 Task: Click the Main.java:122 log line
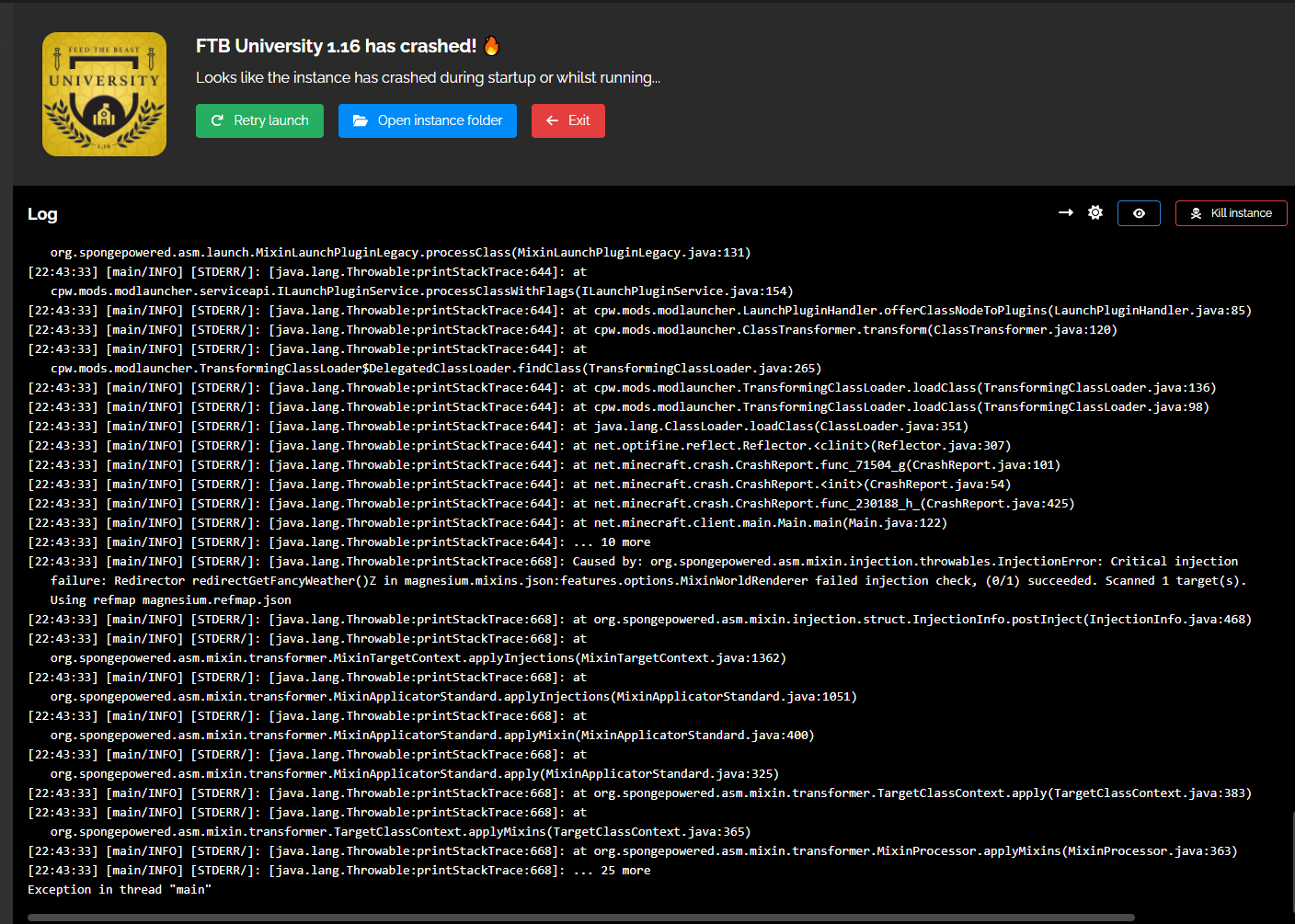(487, 523)
